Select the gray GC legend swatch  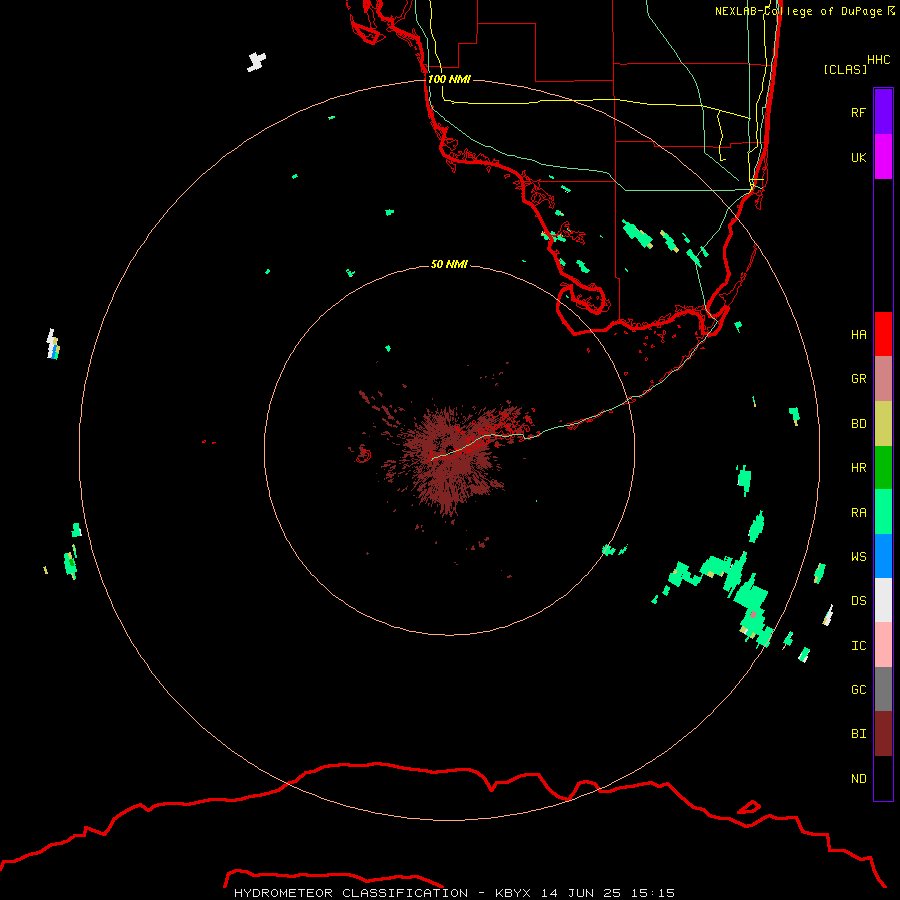click(883, 689)
